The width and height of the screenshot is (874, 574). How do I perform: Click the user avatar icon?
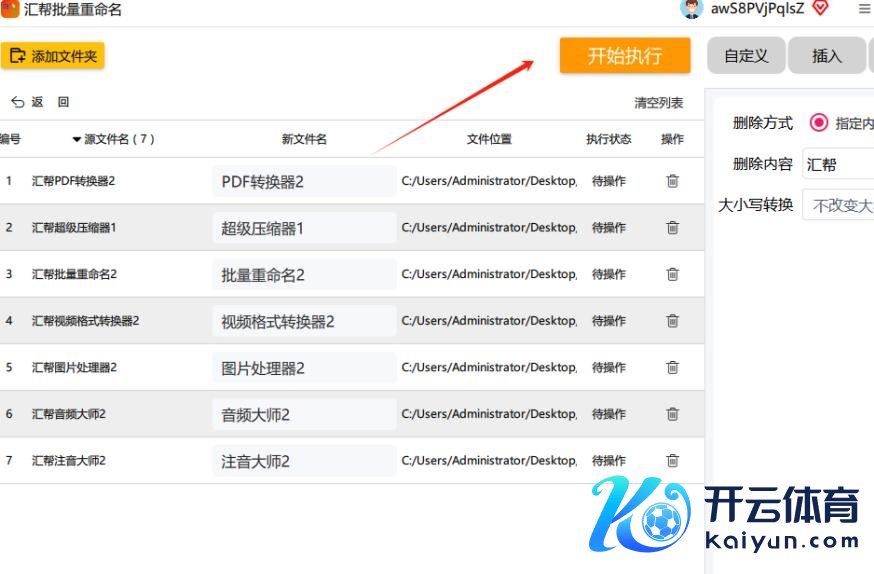691,9
